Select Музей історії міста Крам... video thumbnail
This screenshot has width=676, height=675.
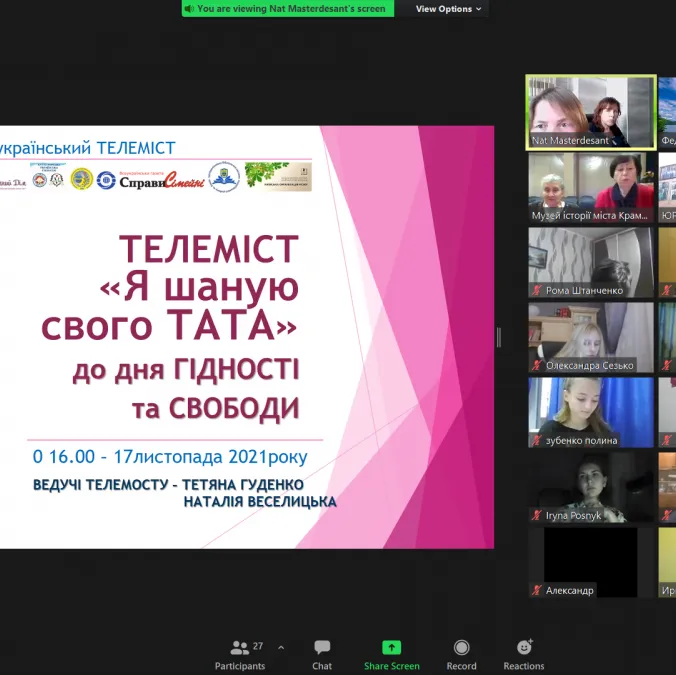(591, 188)
